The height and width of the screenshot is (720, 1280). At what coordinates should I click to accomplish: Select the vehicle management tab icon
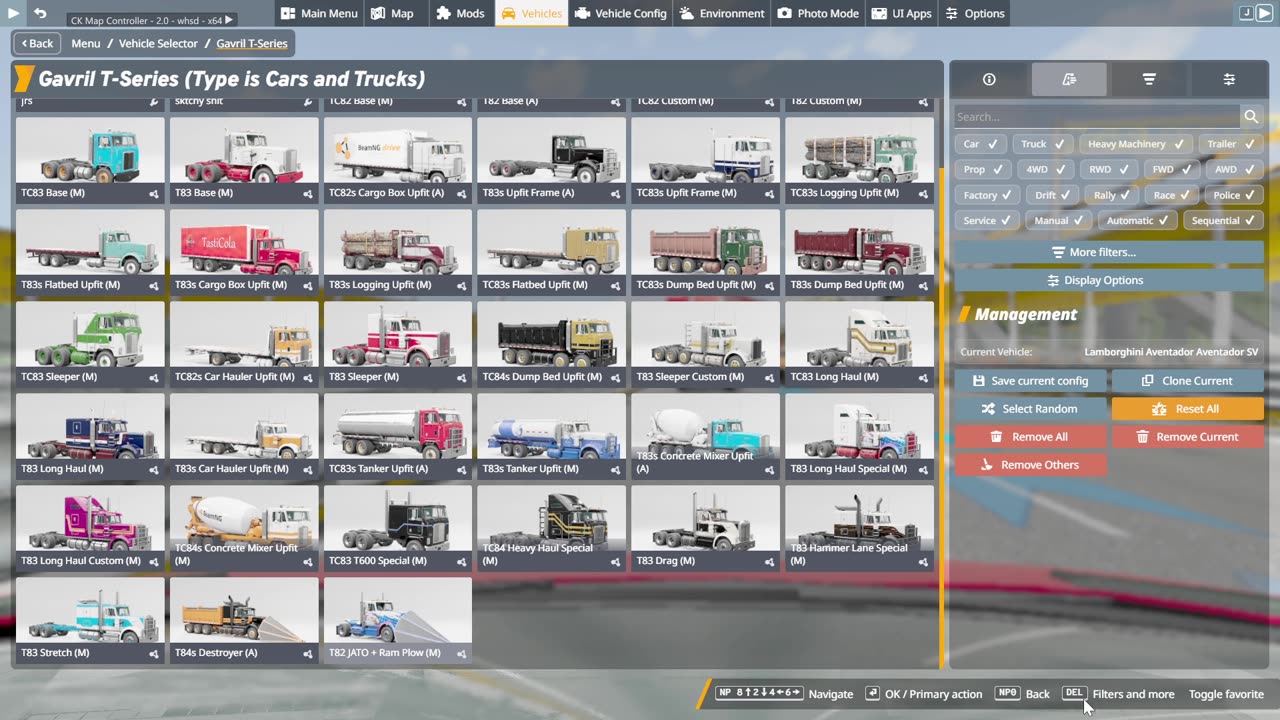[x=1069, y=79]
